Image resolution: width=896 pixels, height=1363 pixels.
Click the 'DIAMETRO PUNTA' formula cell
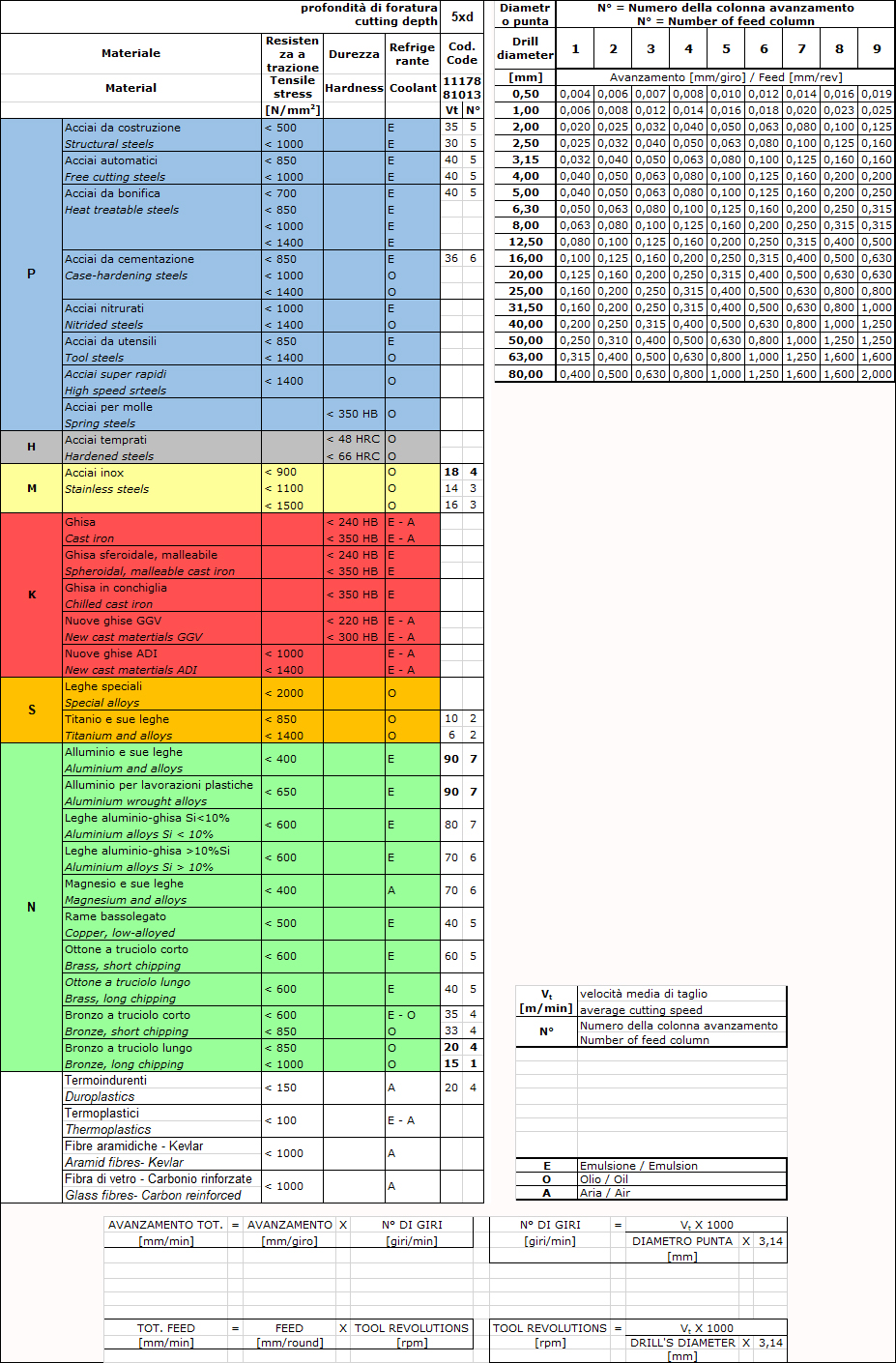682,1241
